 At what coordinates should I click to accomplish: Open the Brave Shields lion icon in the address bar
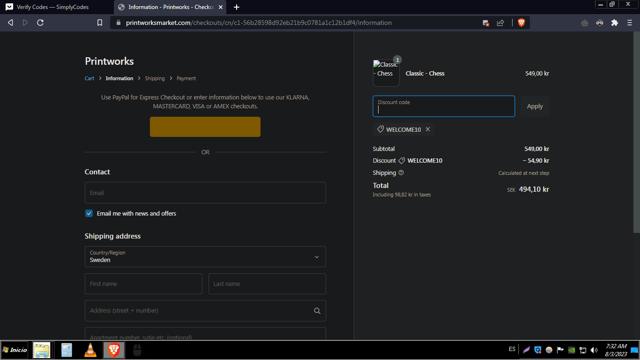(521, 23)
